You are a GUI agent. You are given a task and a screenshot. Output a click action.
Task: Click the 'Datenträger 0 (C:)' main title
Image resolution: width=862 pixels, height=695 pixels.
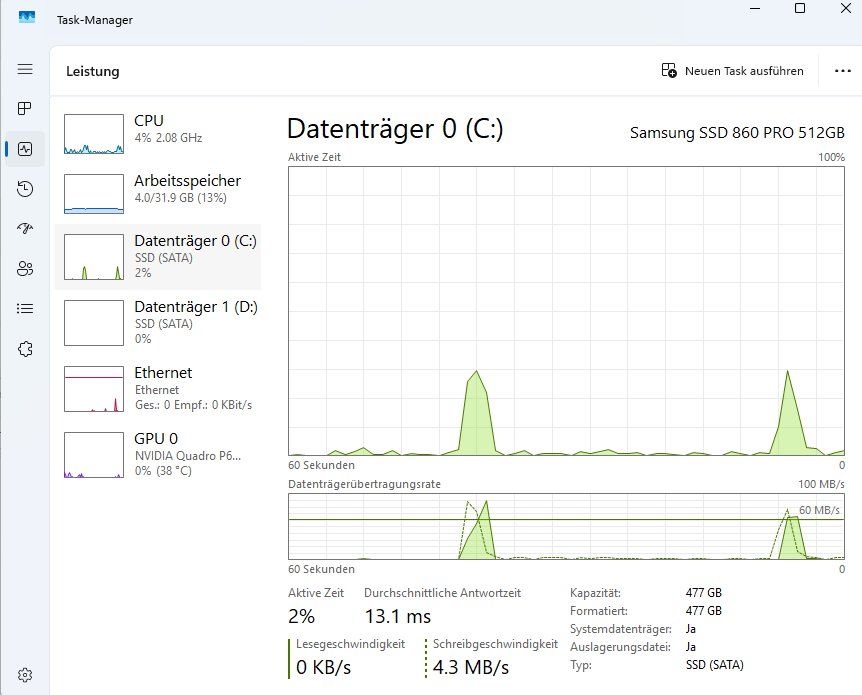pos(395,129)
